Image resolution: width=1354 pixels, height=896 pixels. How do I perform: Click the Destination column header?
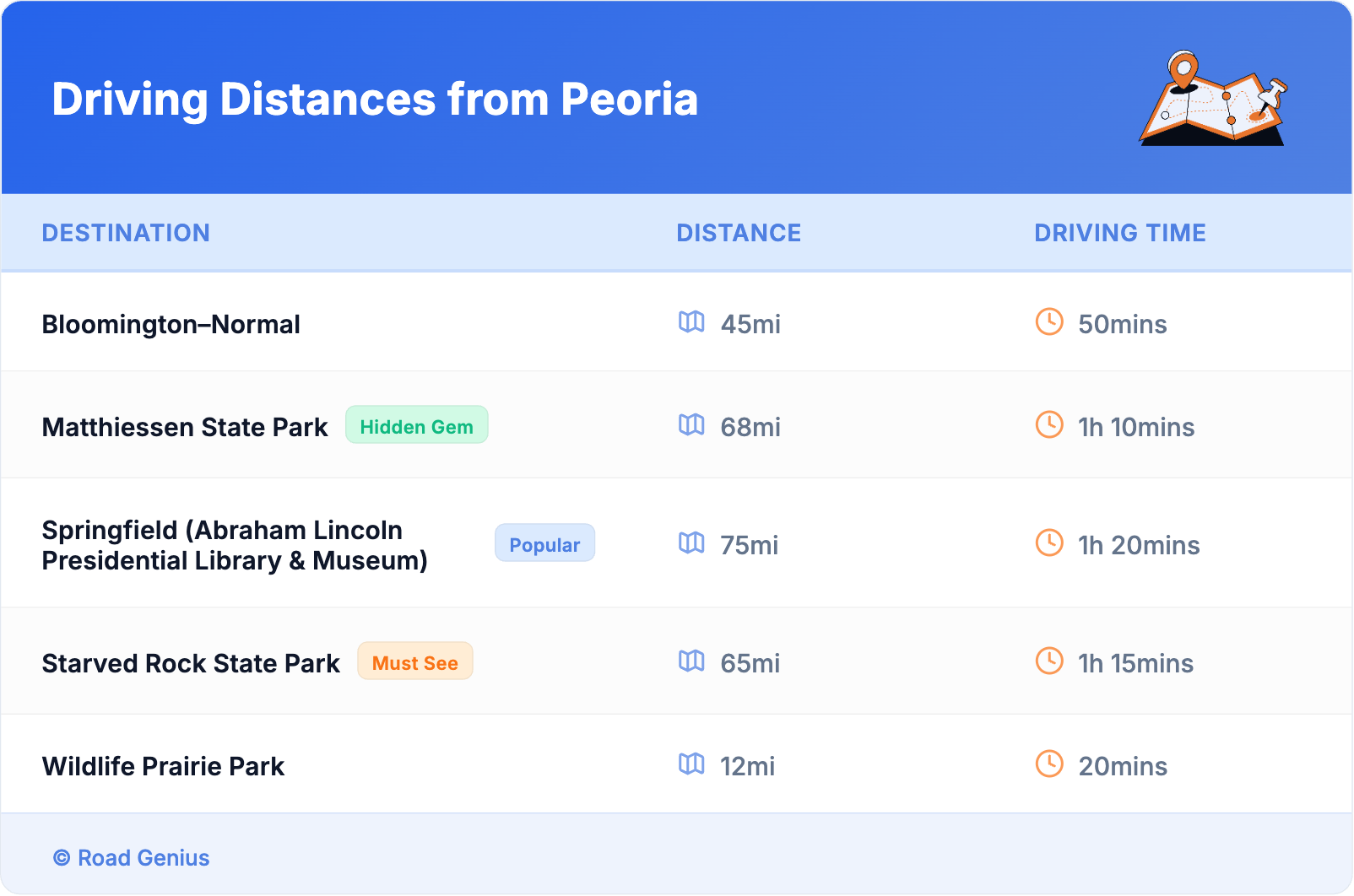126,233
